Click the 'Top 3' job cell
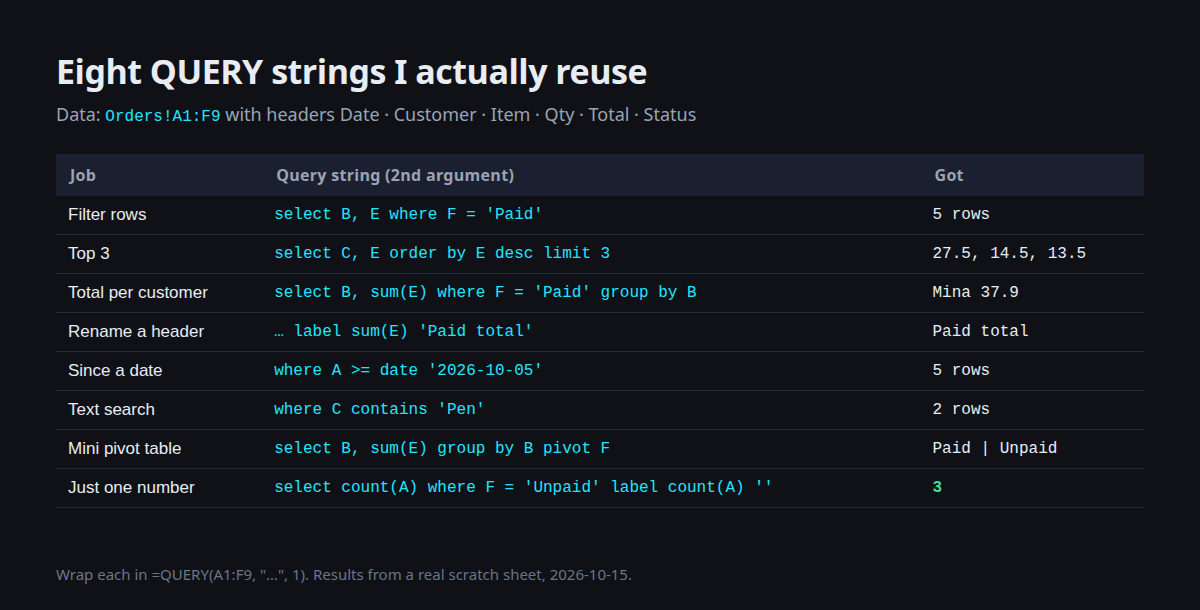The image size is (1200, 610). click(89, 253)
